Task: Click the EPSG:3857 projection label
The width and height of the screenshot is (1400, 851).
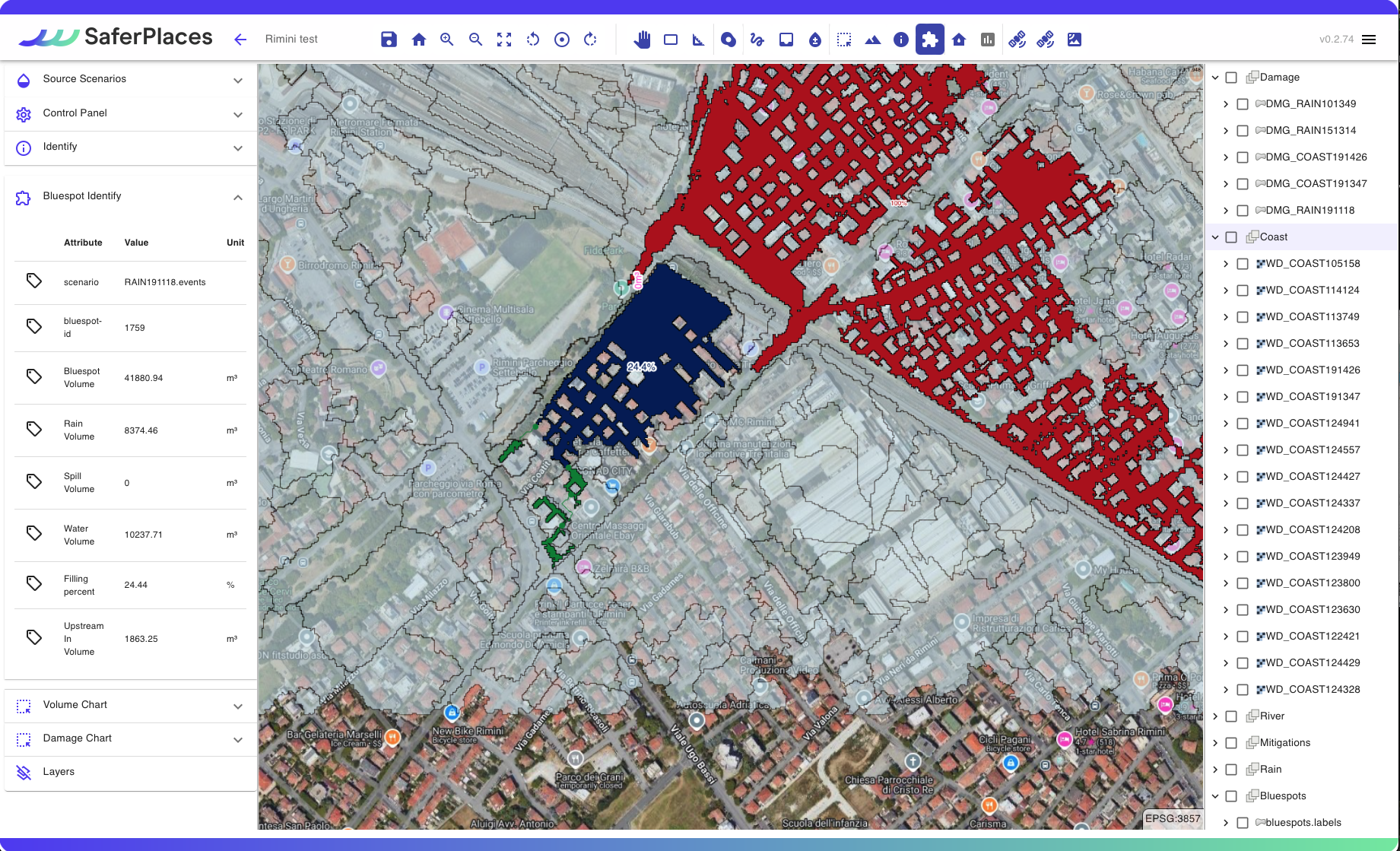Action: pyautogui.click(x=1173, y=819)
